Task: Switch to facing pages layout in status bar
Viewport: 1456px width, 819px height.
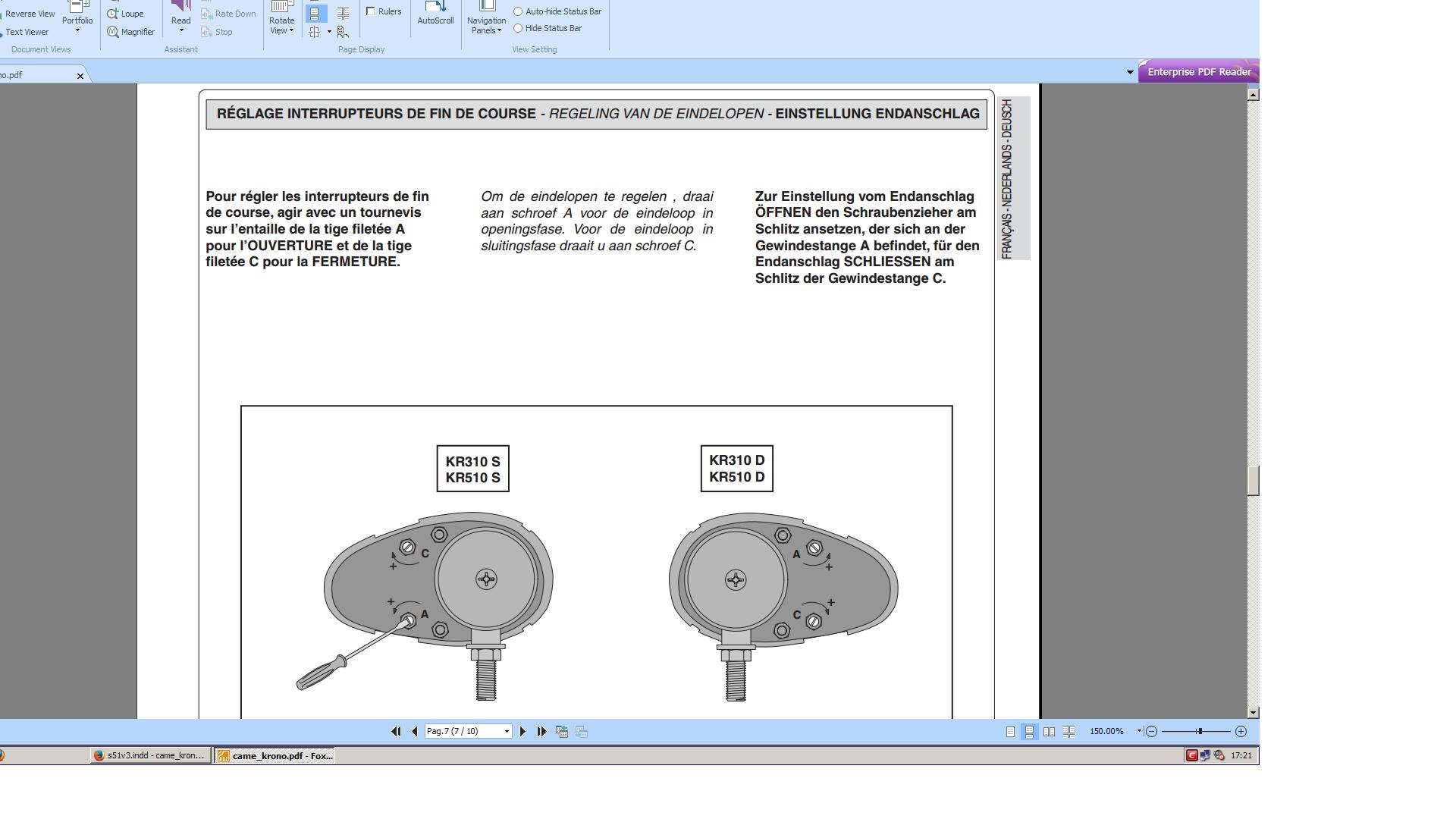Action: click(1049, 732)
